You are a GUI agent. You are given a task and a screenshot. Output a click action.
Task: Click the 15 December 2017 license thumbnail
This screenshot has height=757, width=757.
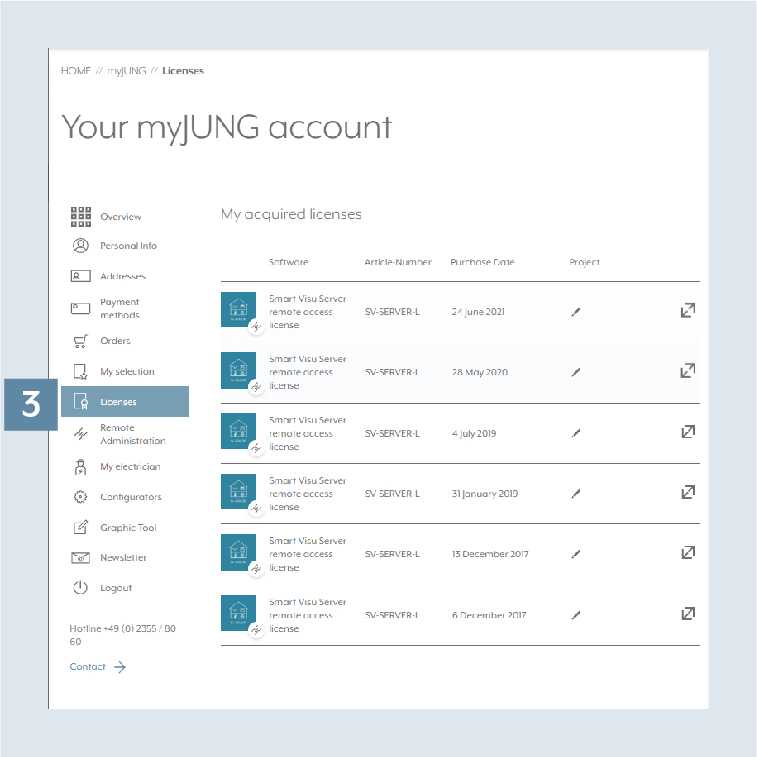238,552
